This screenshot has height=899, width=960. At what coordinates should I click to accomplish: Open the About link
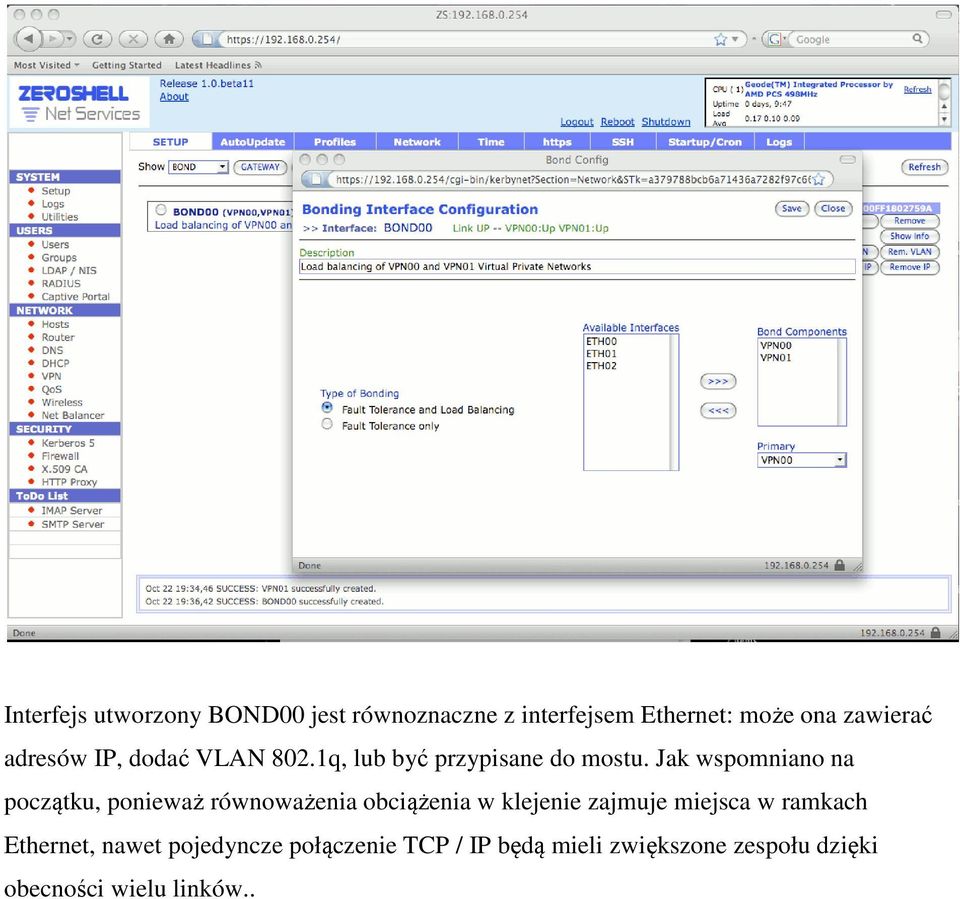pos(174,97)
